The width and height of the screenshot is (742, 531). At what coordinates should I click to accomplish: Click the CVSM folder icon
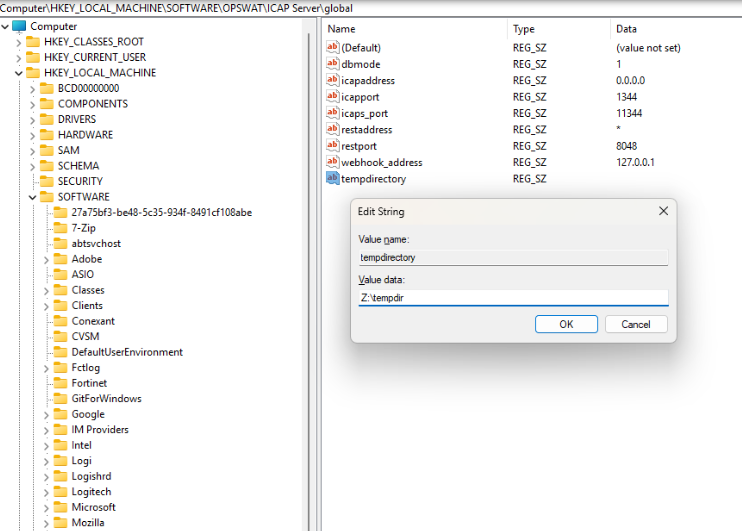(x=61, y=336)
